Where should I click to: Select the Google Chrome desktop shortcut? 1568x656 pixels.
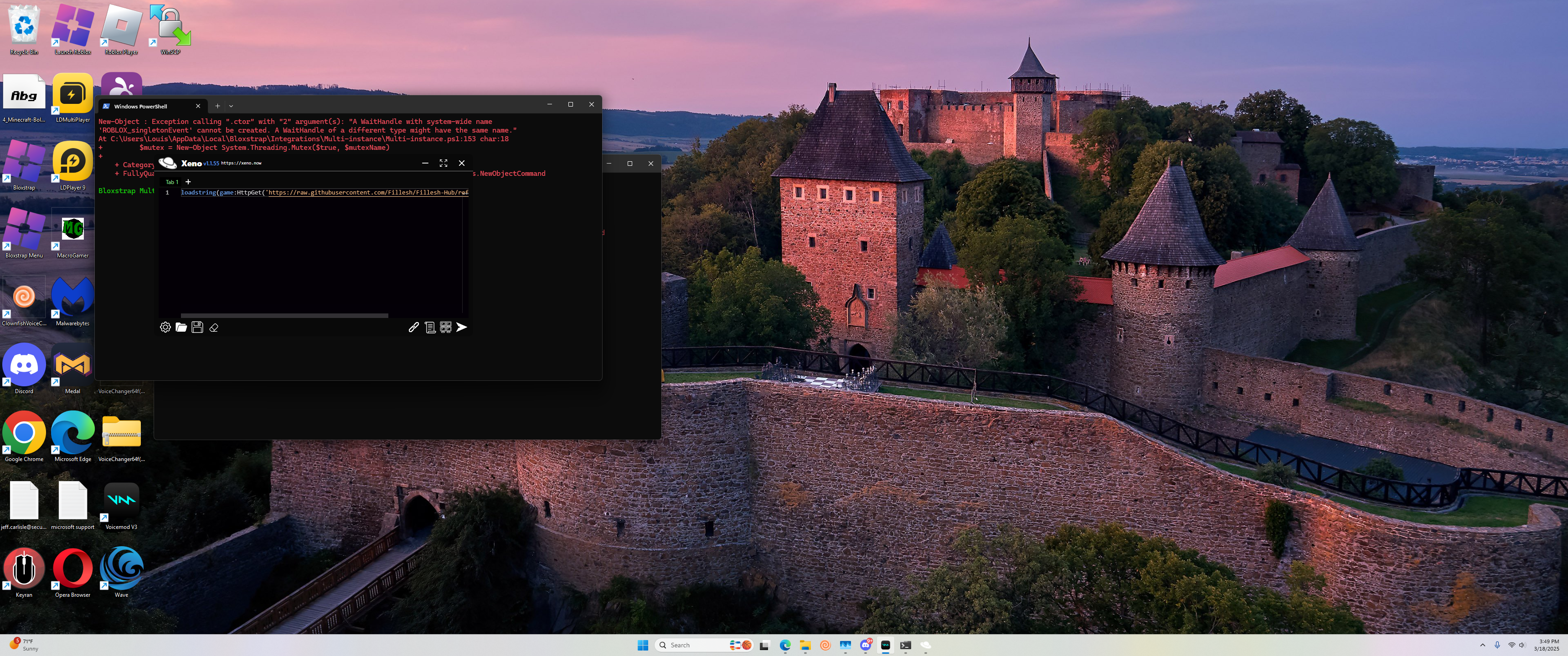(x=24, y=437)
